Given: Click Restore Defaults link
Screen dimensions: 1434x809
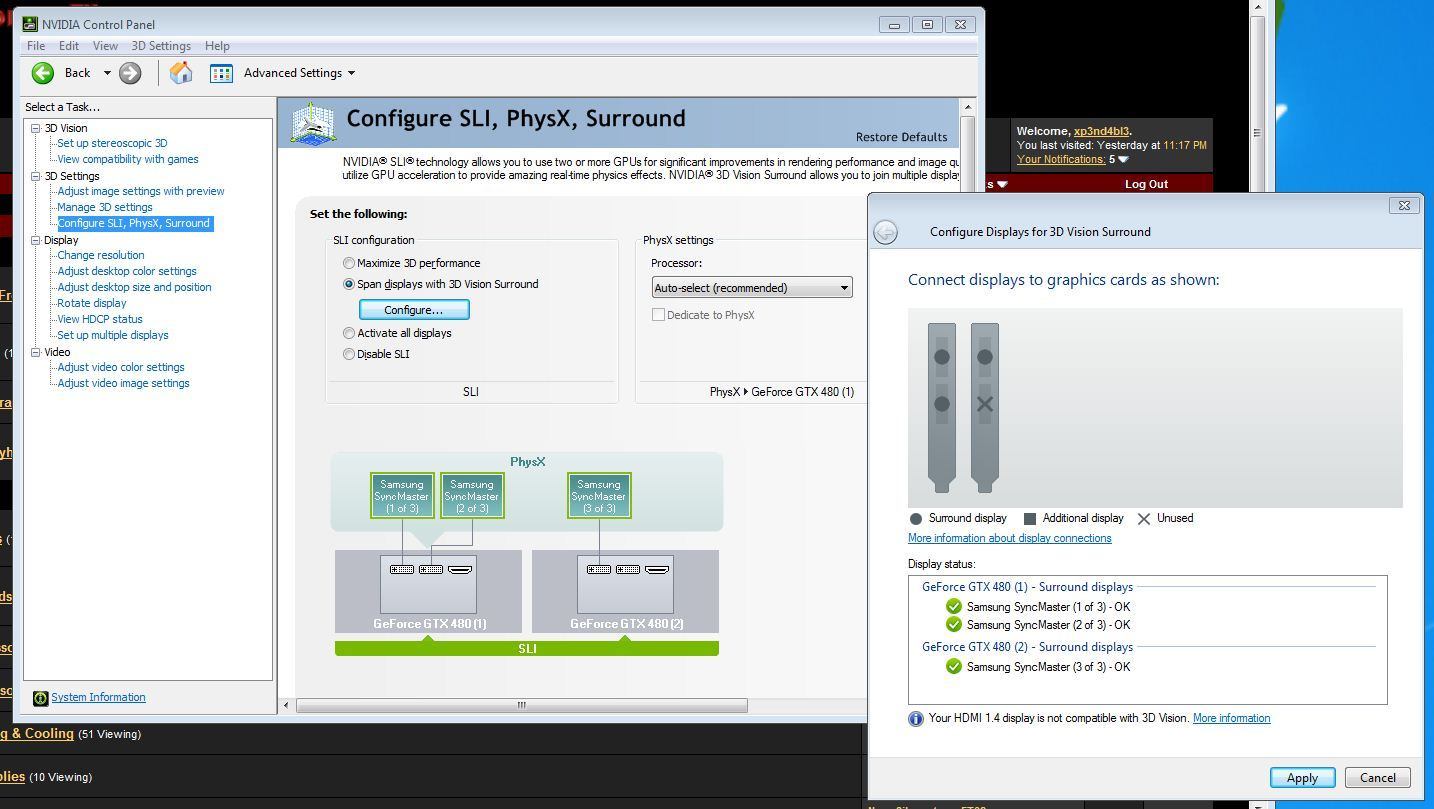Looking at the screenshot, I should (x=901, y=137).
